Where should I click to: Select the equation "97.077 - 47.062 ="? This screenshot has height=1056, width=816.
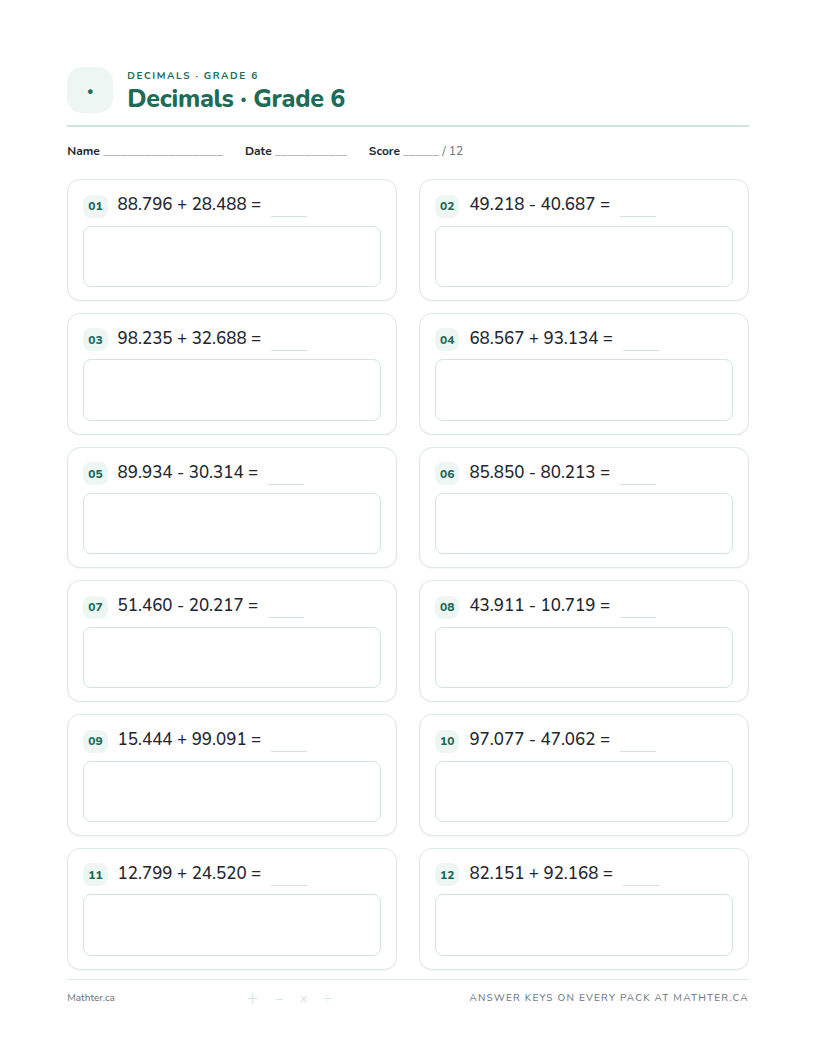[x=540, y=739]
